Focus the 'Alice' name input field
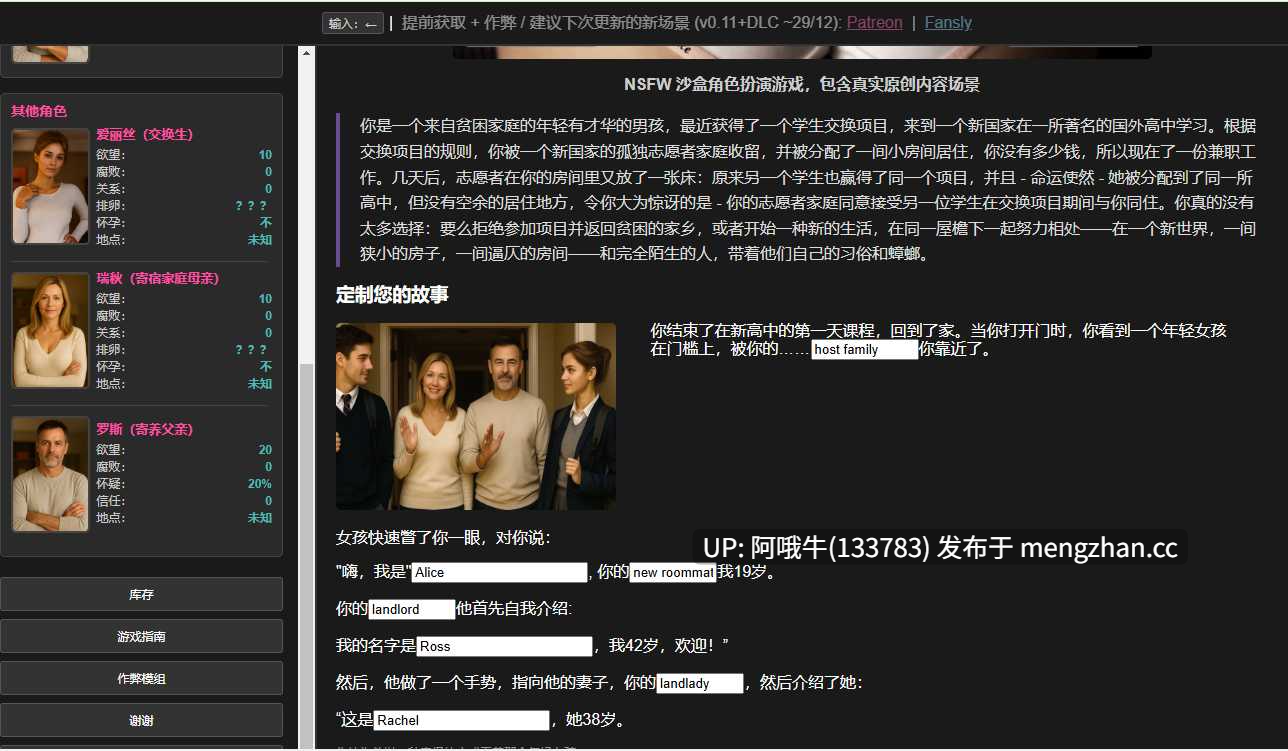1288x751 pixels. tap(499, 572)
